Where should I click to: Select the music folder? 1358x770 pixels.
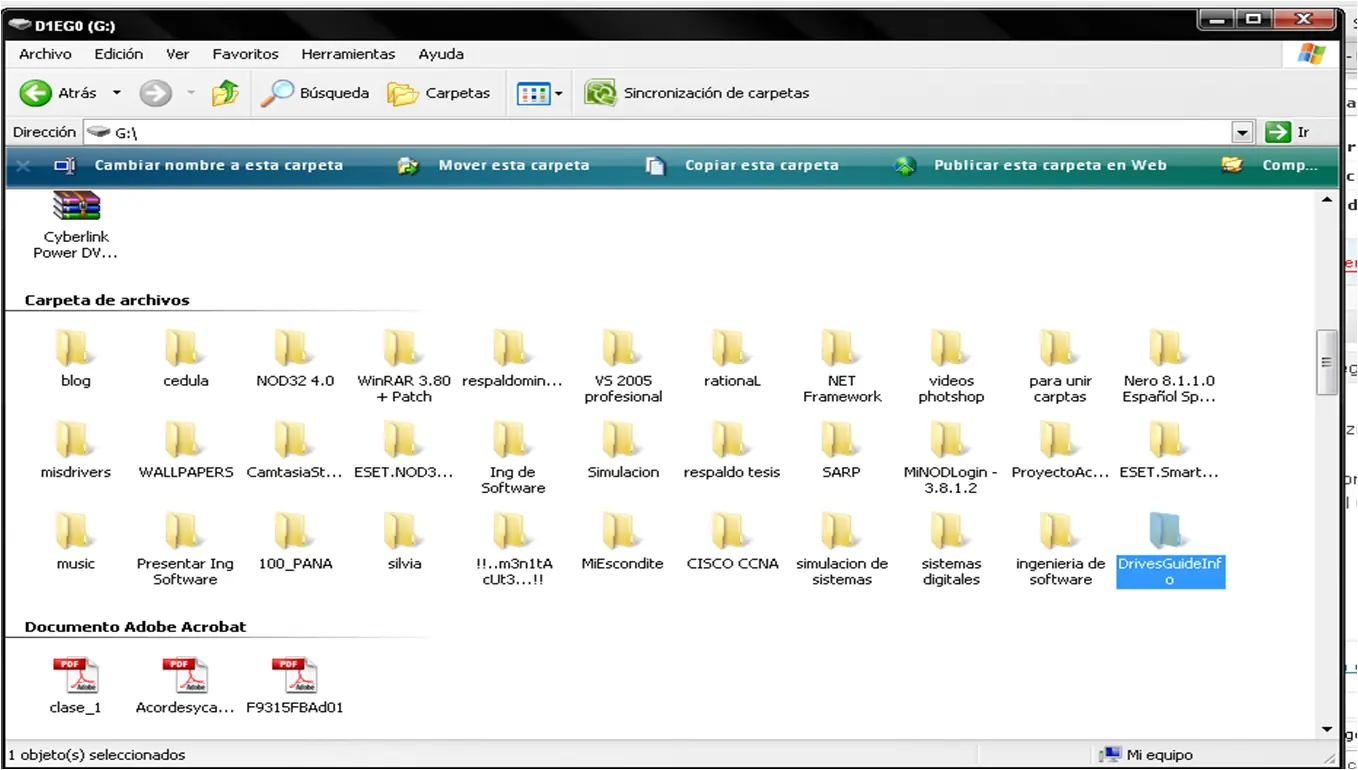(76, 541)
